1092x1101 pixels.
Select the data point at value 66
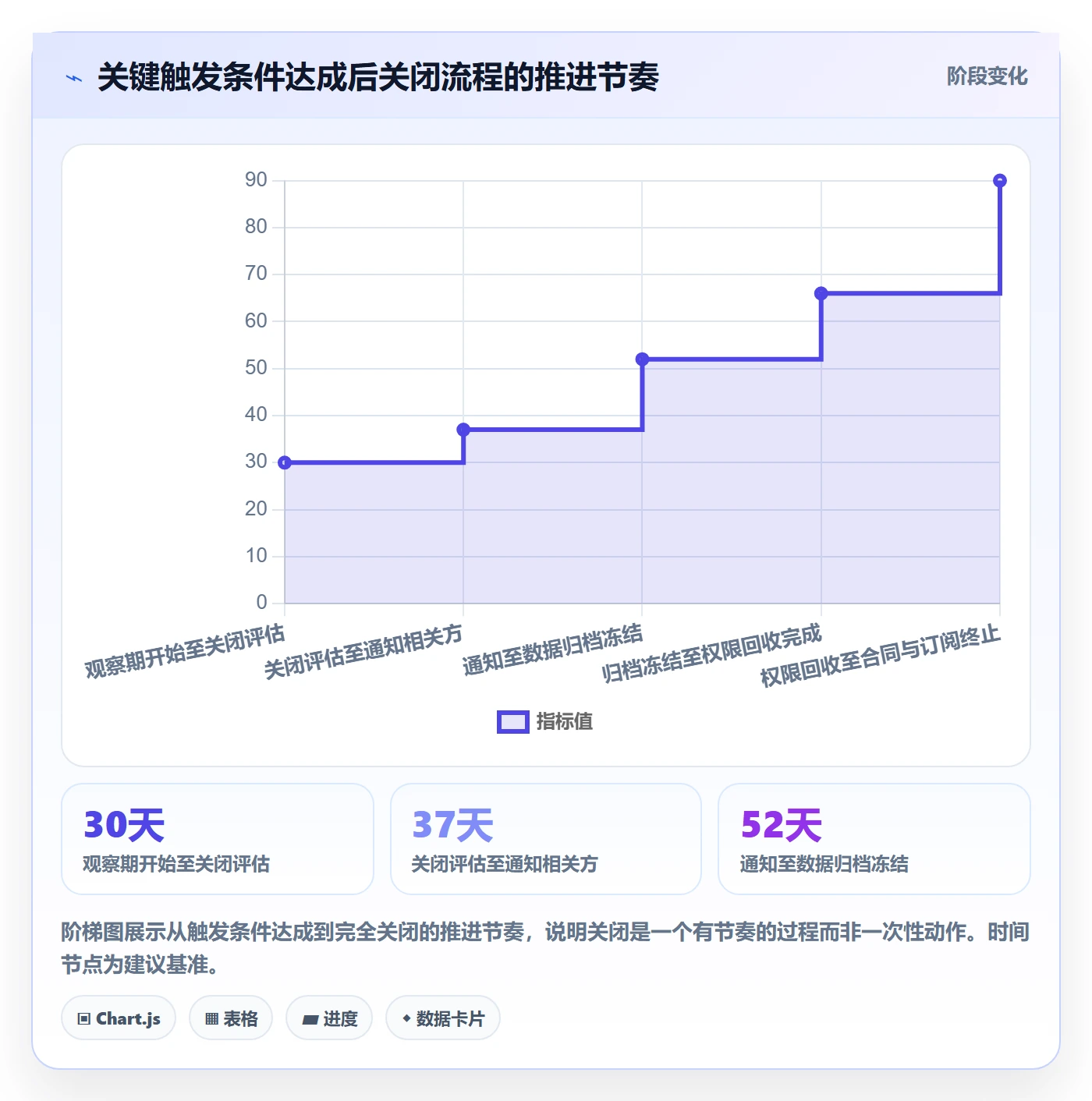[821, 293]
